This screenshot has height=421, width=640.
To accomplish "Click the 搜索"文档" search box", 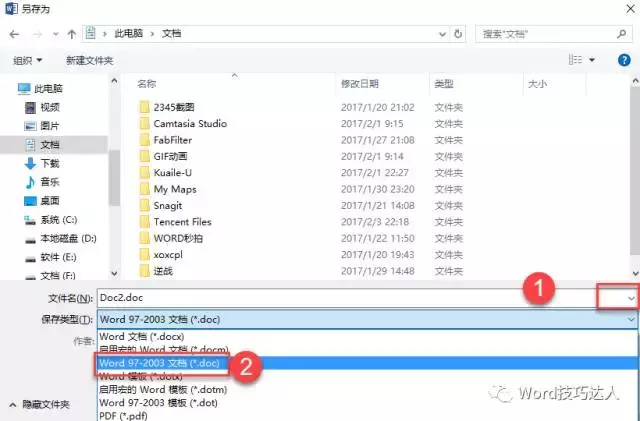I will tap(553, 34).
